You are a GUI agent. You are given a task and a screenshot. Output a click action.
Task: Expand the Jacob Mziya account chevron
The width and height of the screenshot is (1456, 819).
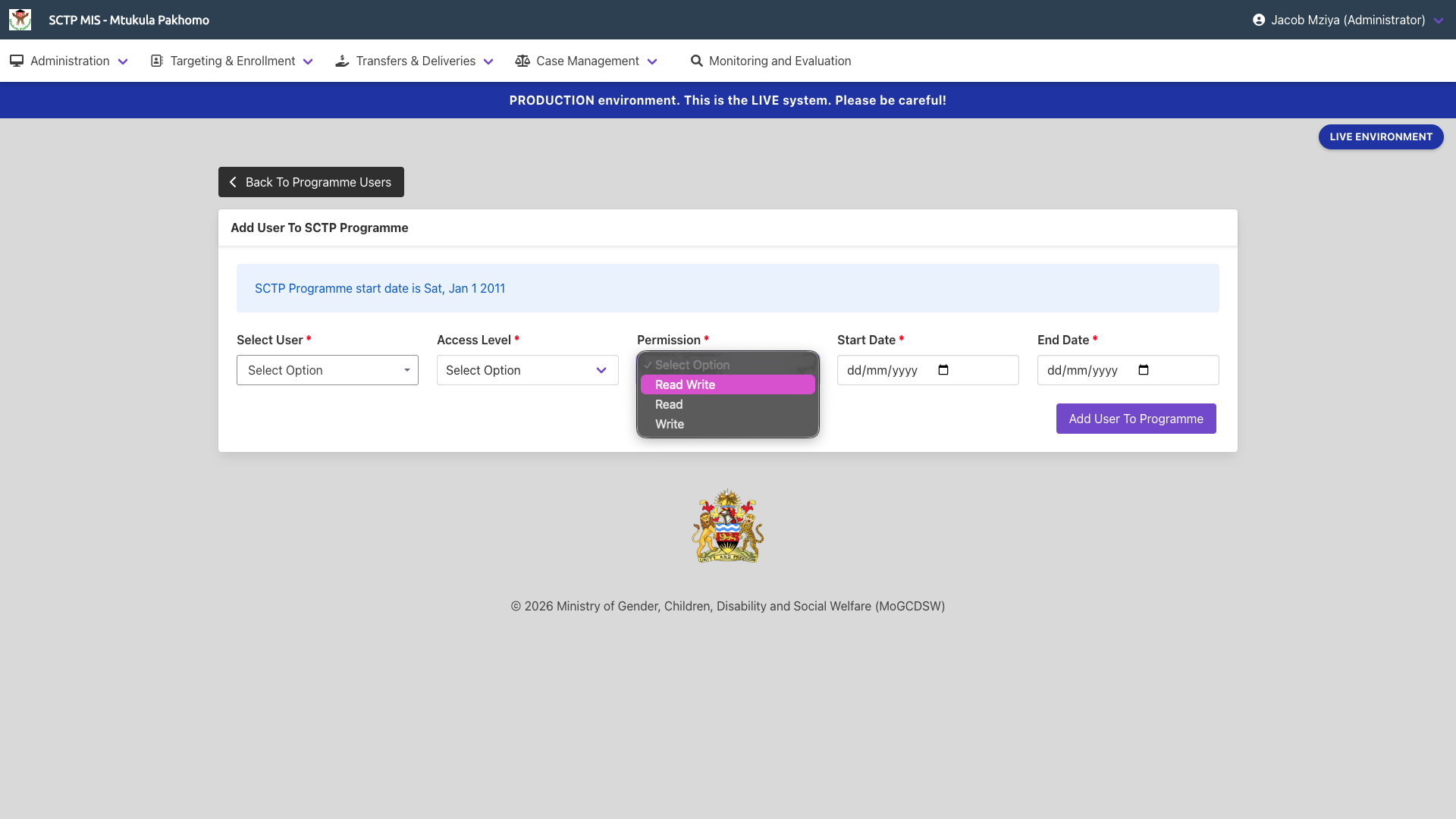tap(1439, 20)
